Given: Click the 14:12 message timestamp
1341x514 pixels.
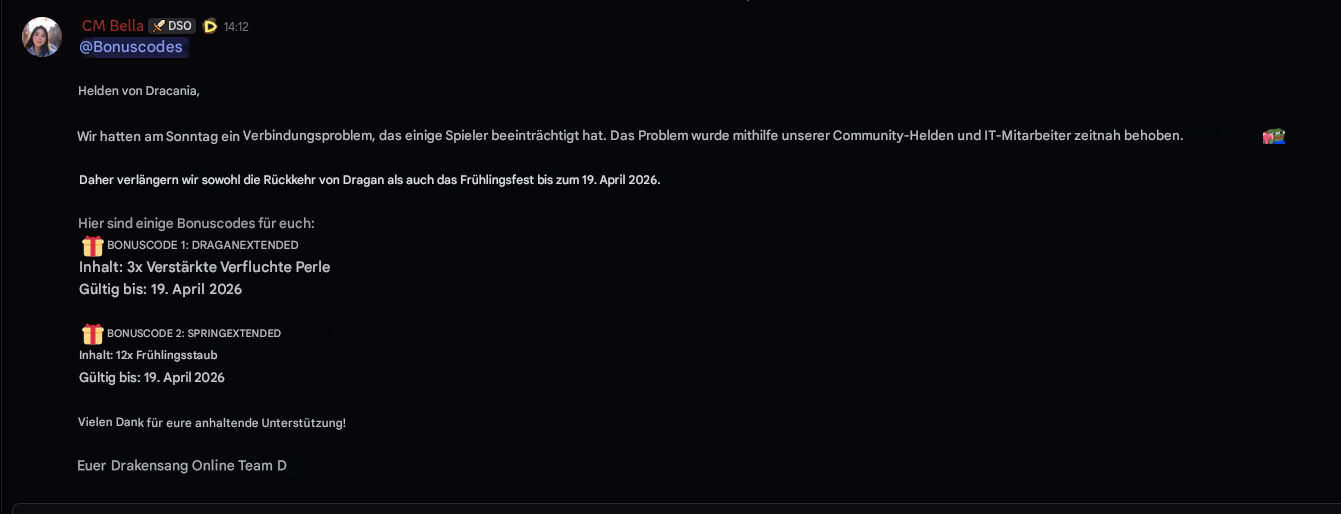Looking at the screenshot, I should (236, 27).
